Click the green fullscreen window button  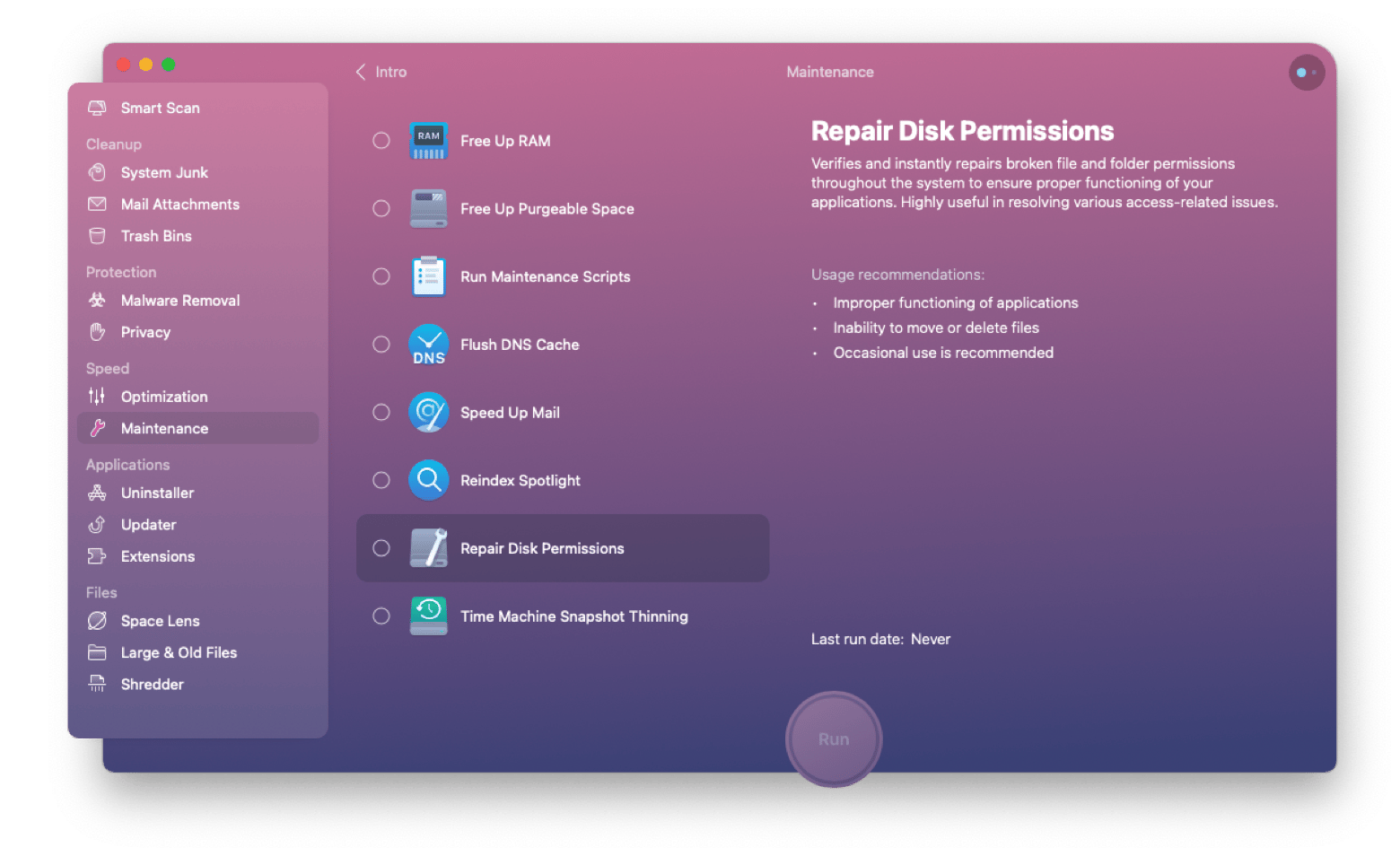pyautogui.click(x=168, y=65)
